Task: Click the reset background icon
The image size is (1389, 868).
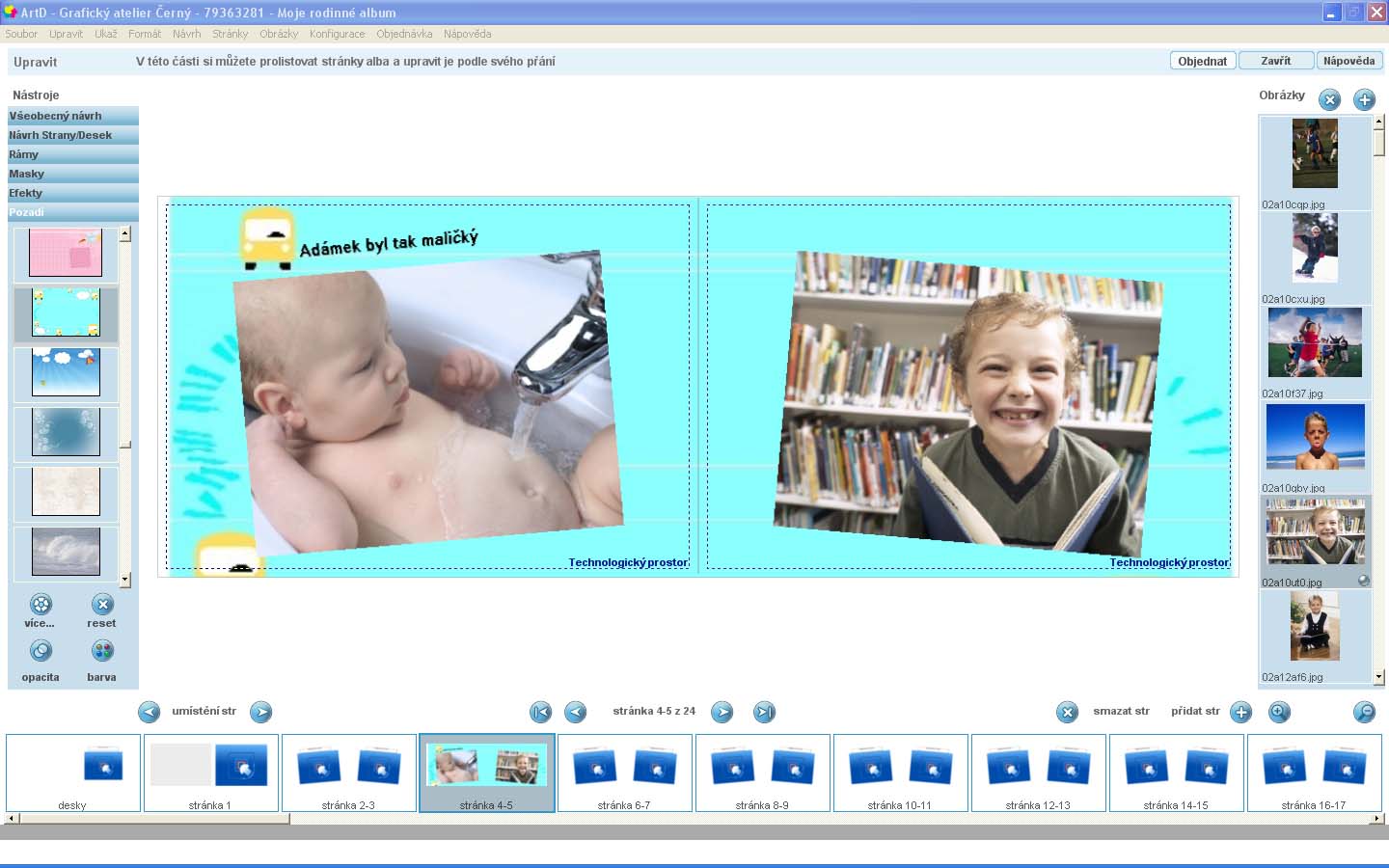Action: pos(102,605)
